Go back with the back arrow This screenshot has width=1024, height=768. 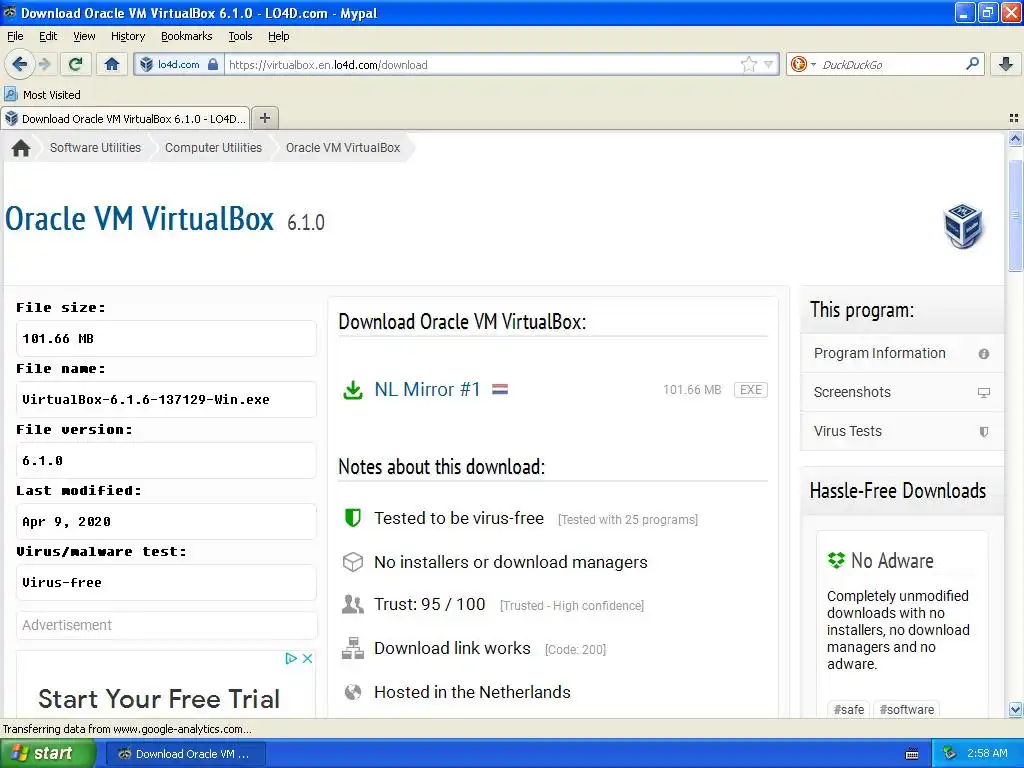[20, 64]
